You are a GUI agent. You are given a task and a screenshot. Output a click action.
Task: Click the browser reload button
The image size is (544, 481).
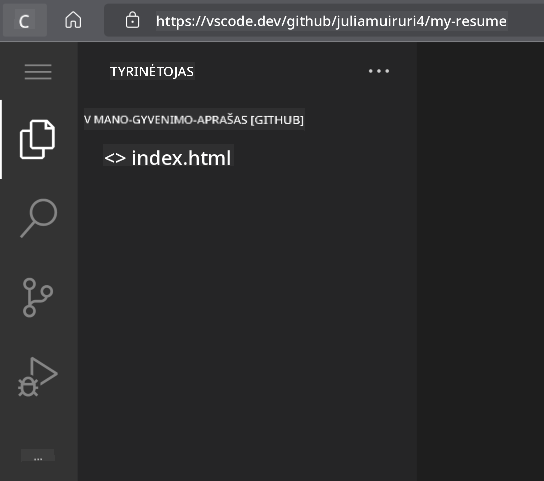[25, 21]
